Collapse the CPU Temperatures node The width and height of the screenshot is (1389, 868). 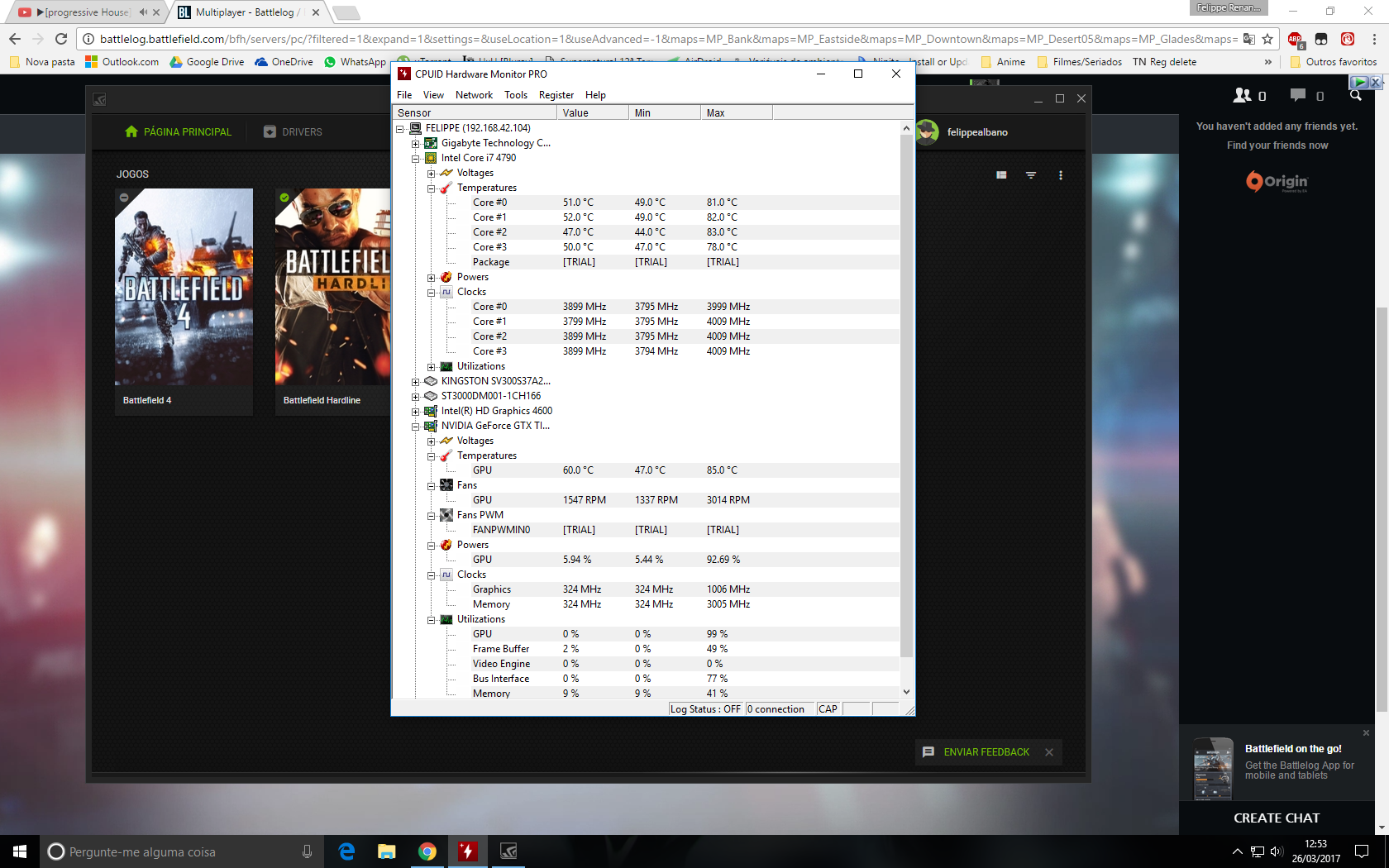[432, 188]
